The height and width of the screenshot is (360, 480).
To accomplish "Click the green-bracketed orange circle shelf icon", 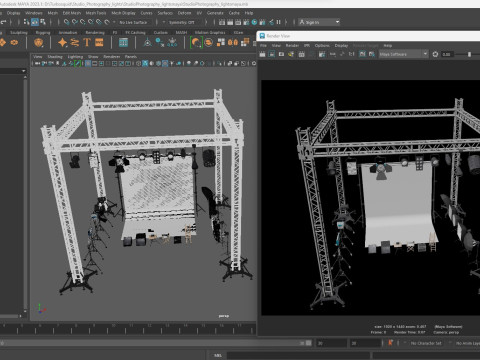I will click(196, 42).
